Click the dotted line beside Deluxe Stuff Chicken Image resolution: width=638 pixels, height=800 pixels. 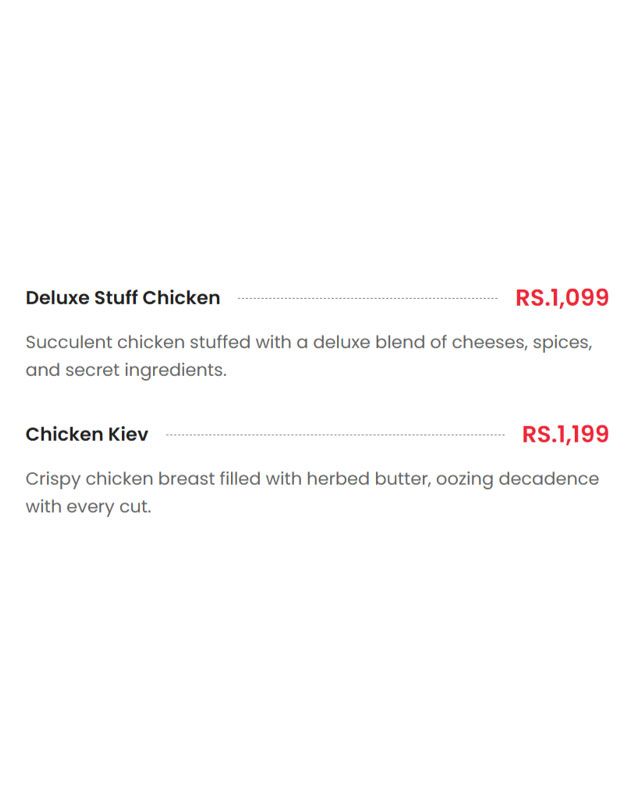[367, 298]
